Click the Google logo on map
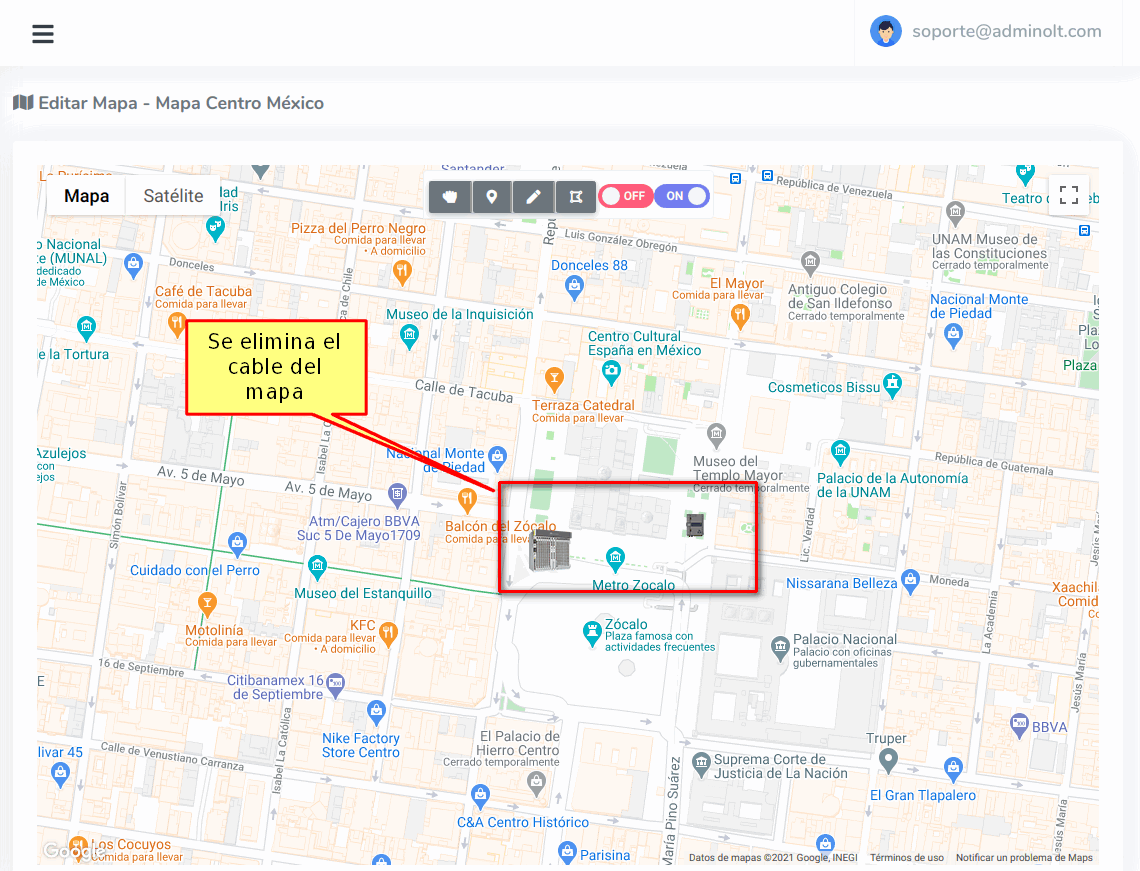The image size is (1140, 871). pos(70,851)
